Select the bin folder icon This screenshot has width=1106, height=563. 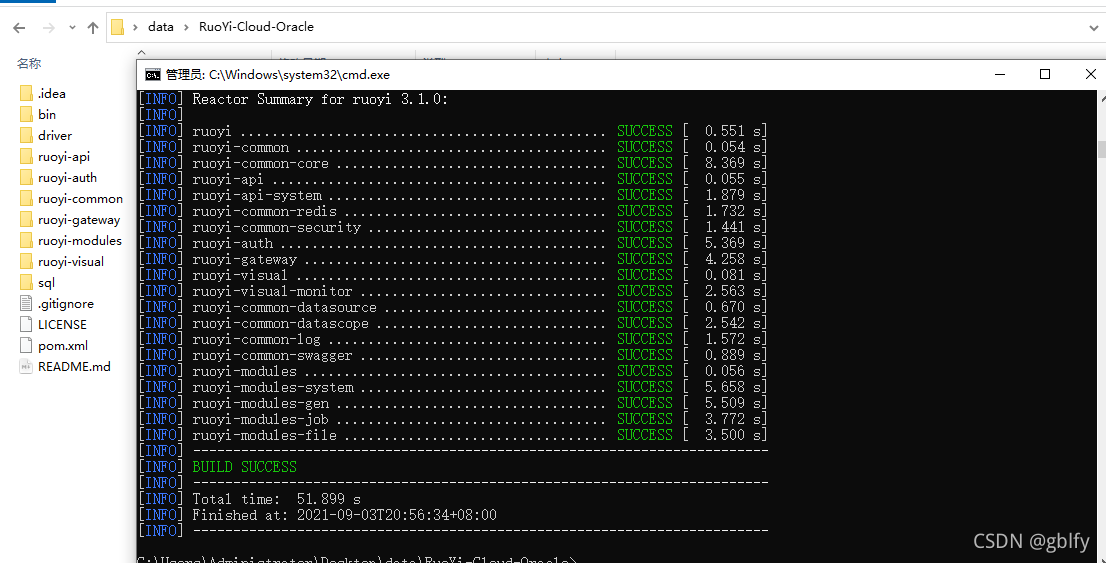coord(26,114)
